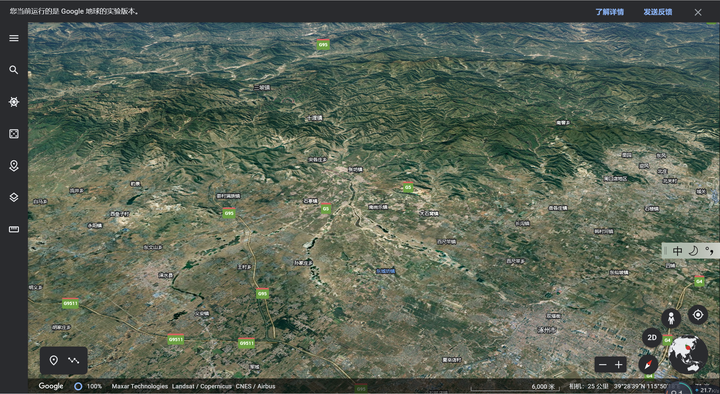This screenshot has height=394, width=720.
Task: Switch view to 2D mode
Action: [652, 338]
